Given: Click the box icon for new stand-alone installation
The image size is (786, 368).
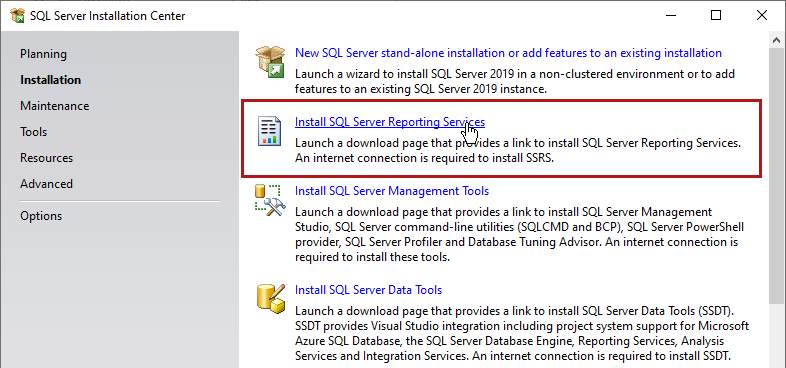Looking at the screenshot, I should (x=271, y=62).
